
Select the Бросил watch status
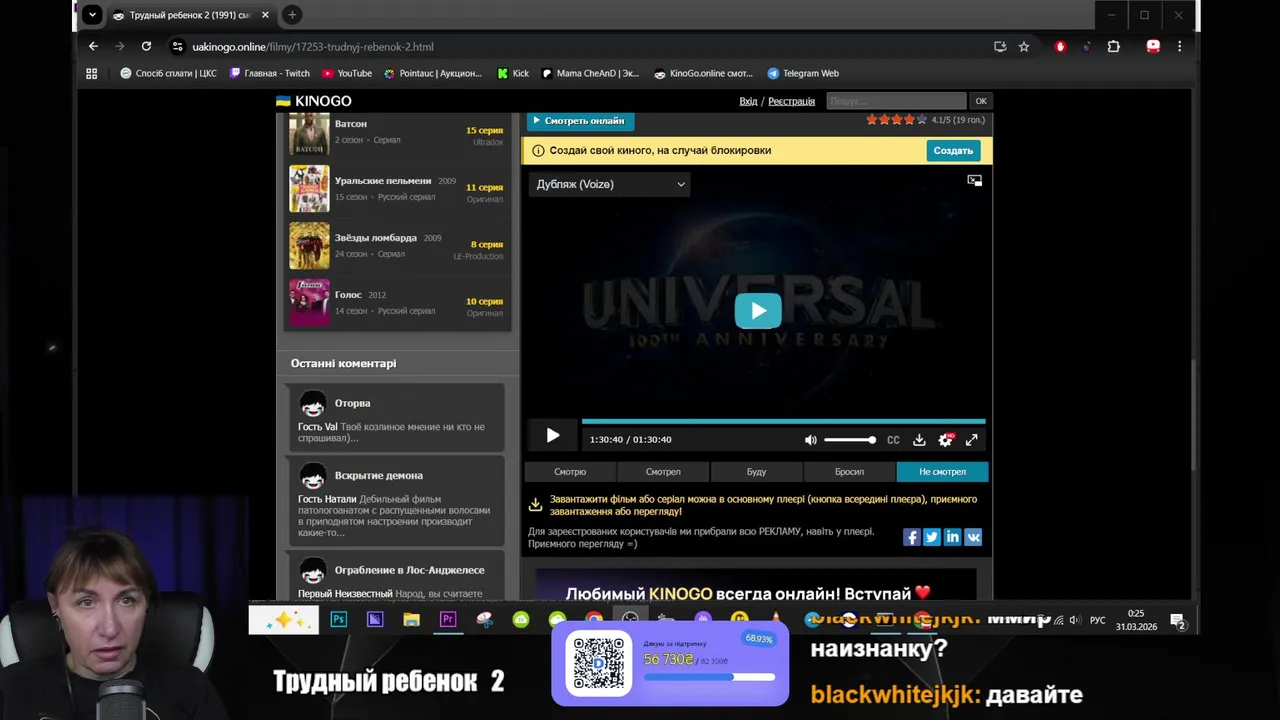[849, 472]
